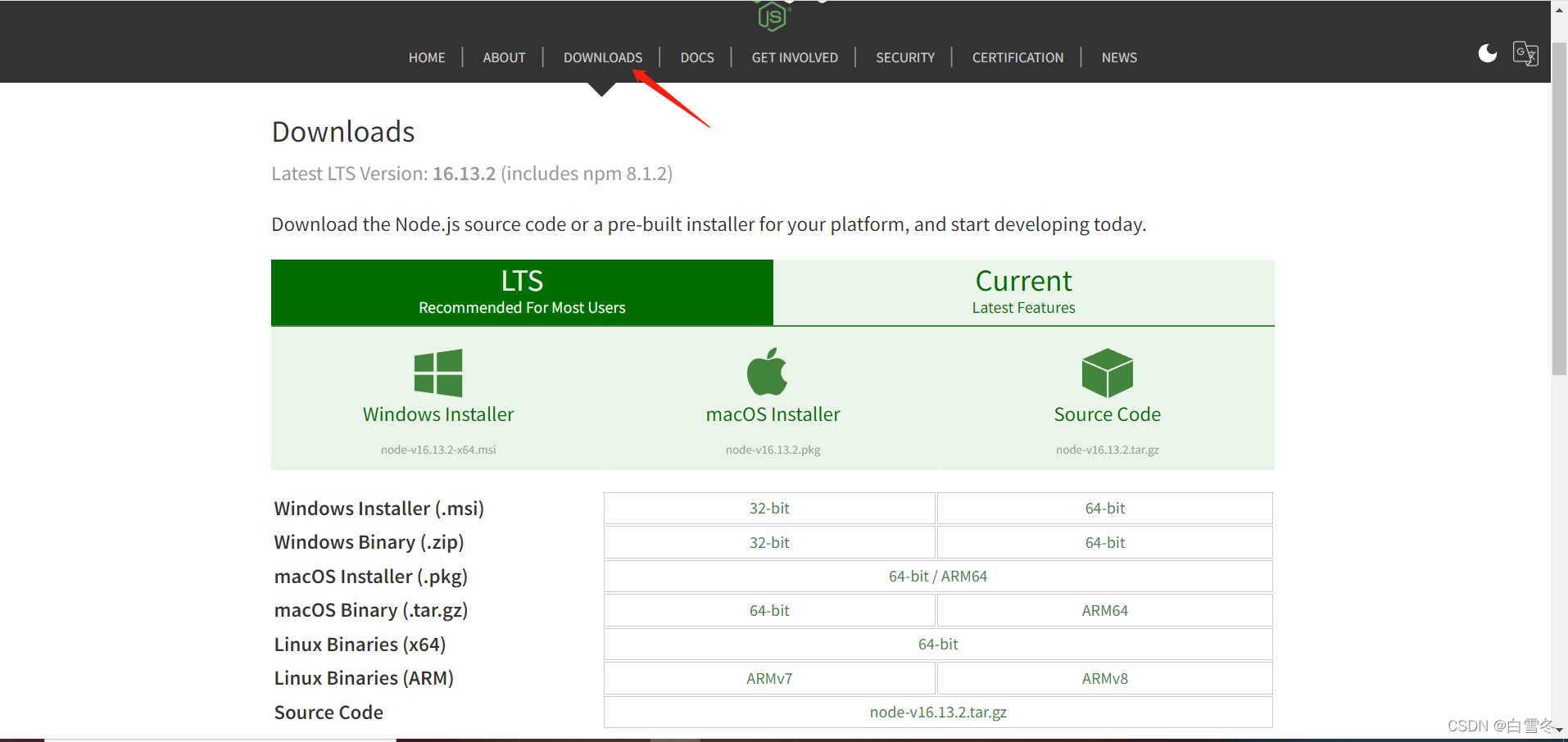Choose 64-bit Windows Binary (.zip)
Viewport: 1568px width, 742px height.
[x=1105, y=542]
